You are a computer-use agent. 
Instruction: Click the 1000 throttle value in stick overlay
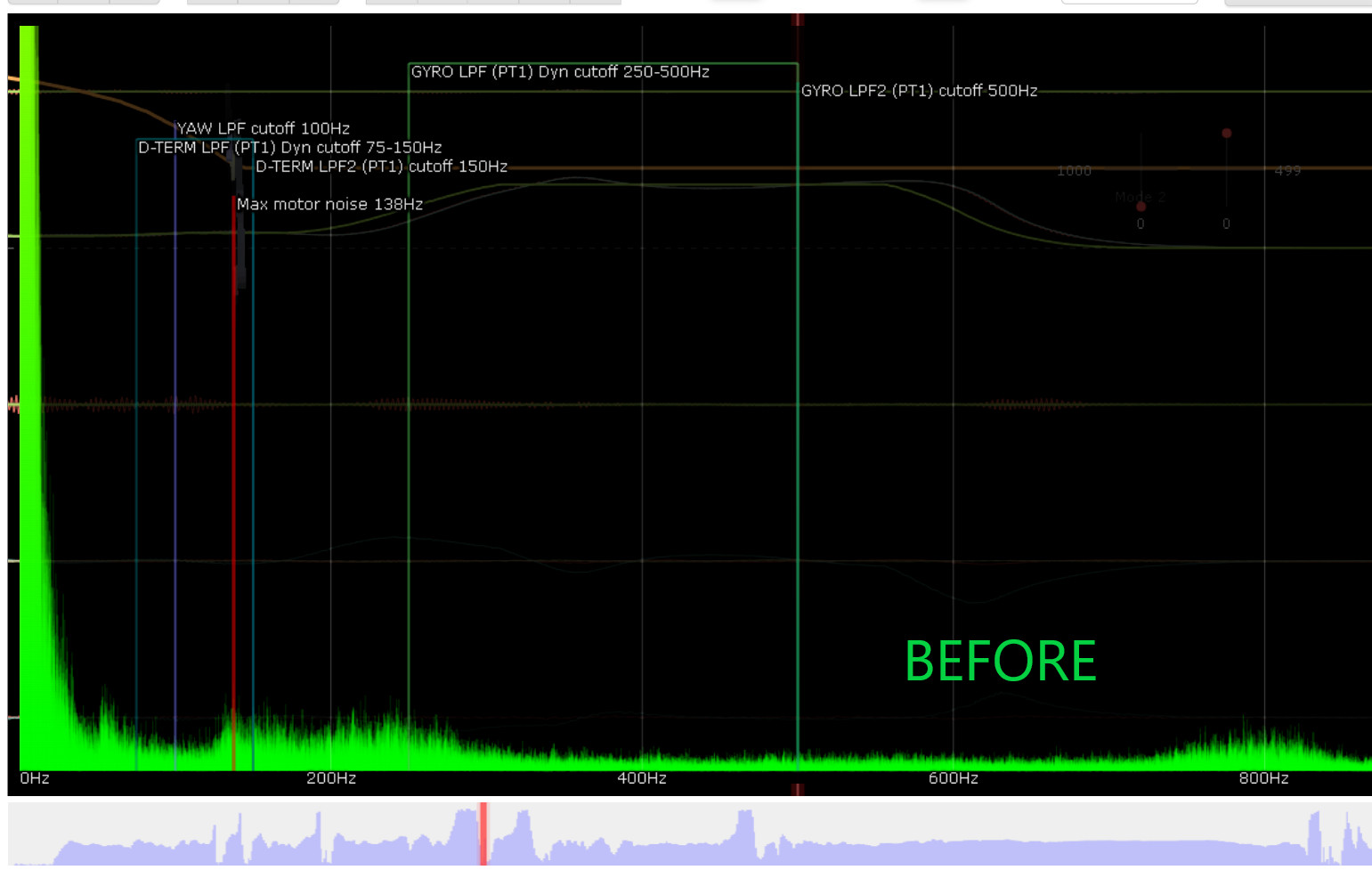point(1074,171)
